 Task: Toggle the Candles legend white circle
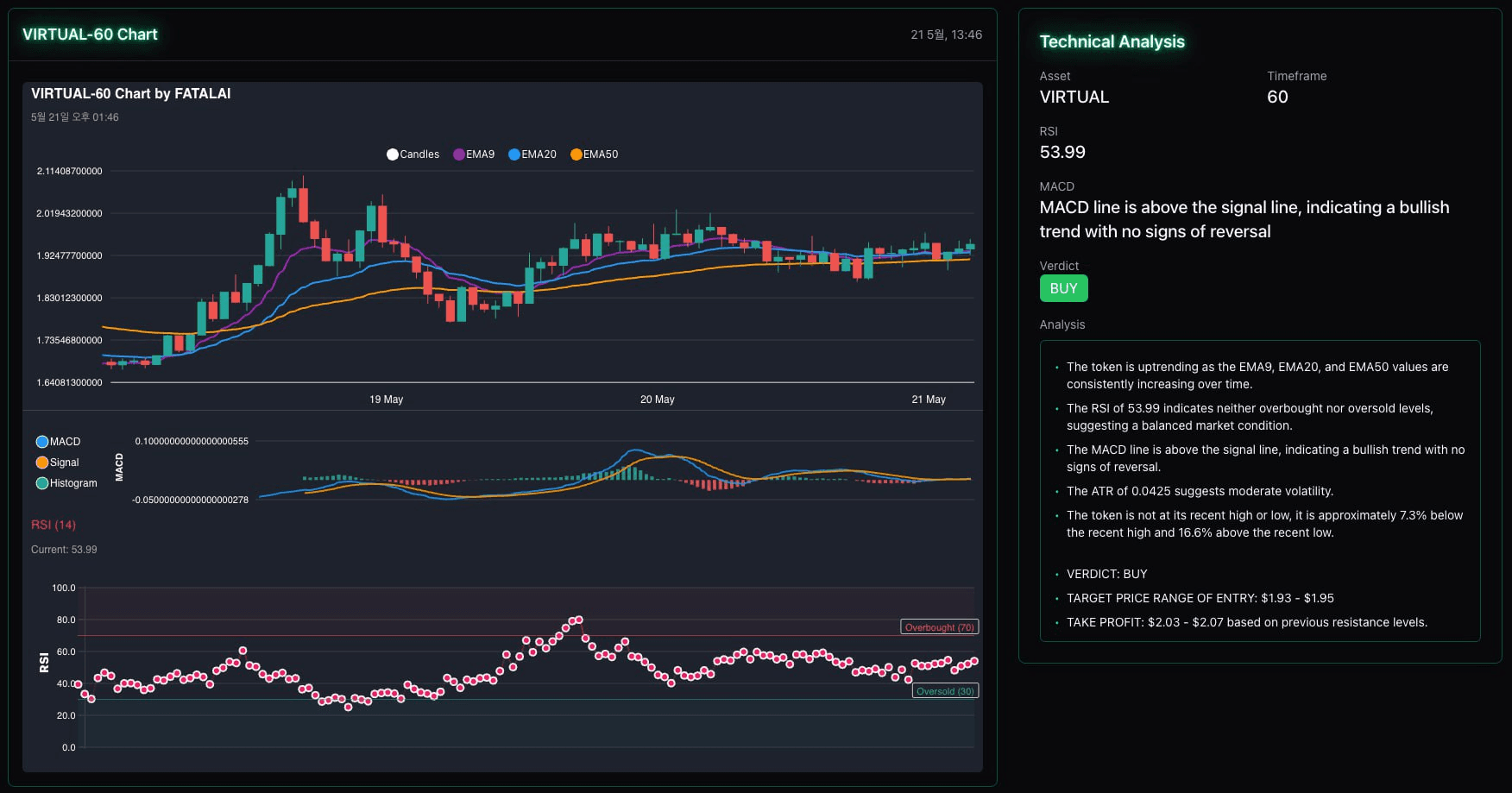click(x=393, y=154)
